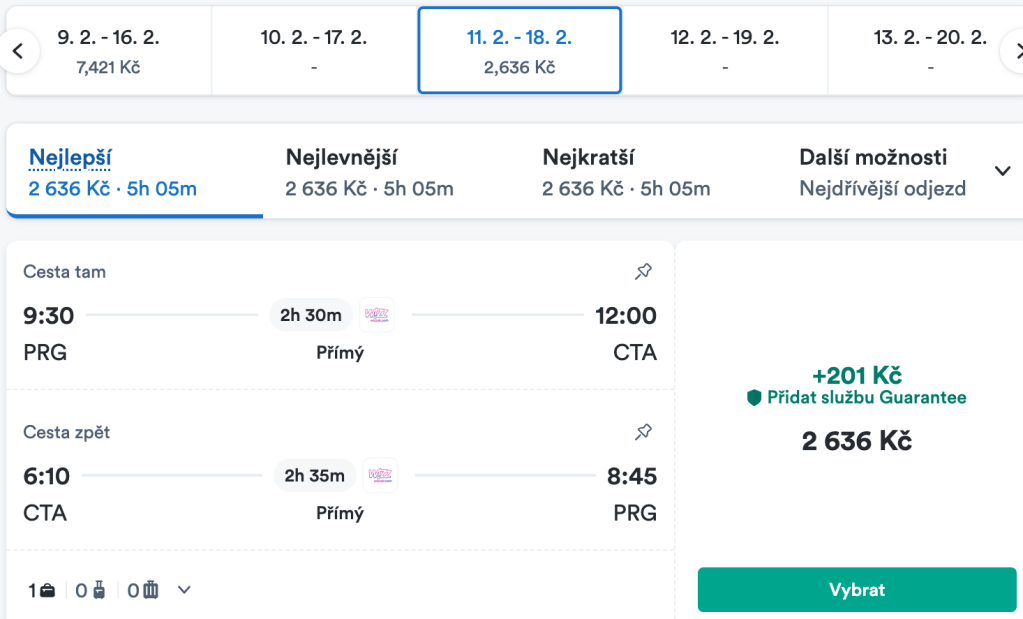Click the Wizz Air logo on return flight
Viewport: 1023px width, 619px height.
tap(380, 475)
